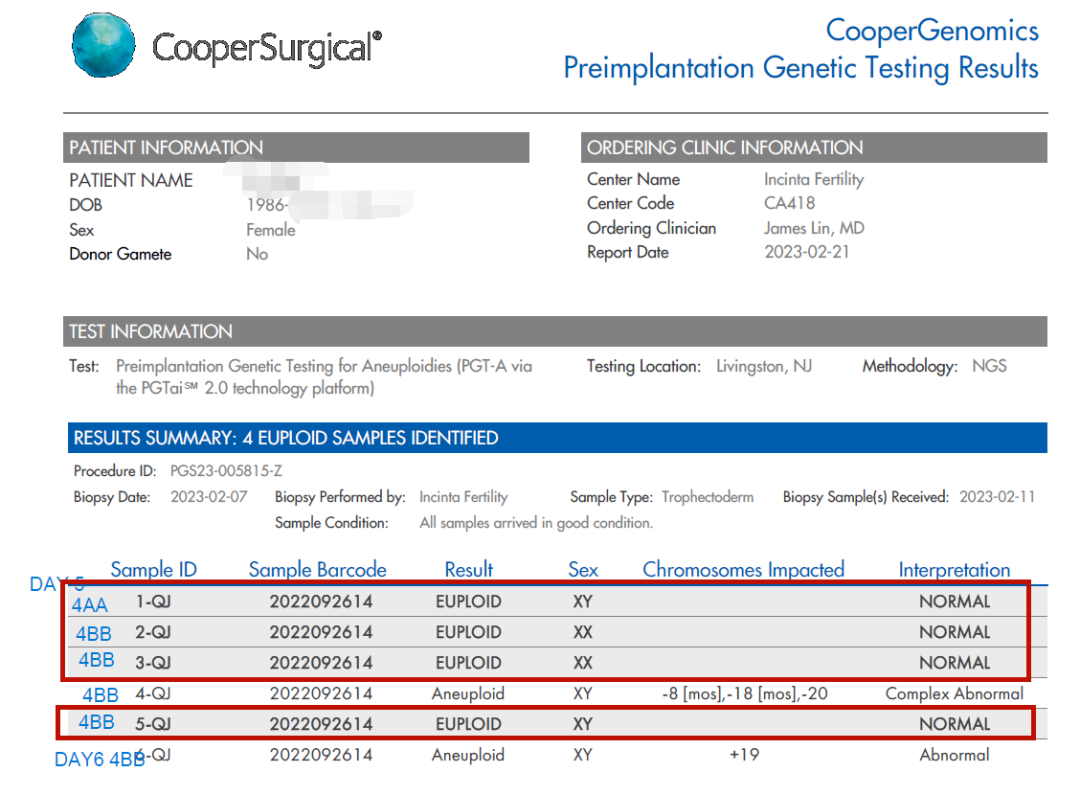The height and width of the screenshot is (795, 1080).
Task: Select the Result column header
Action: pos(469,570)
